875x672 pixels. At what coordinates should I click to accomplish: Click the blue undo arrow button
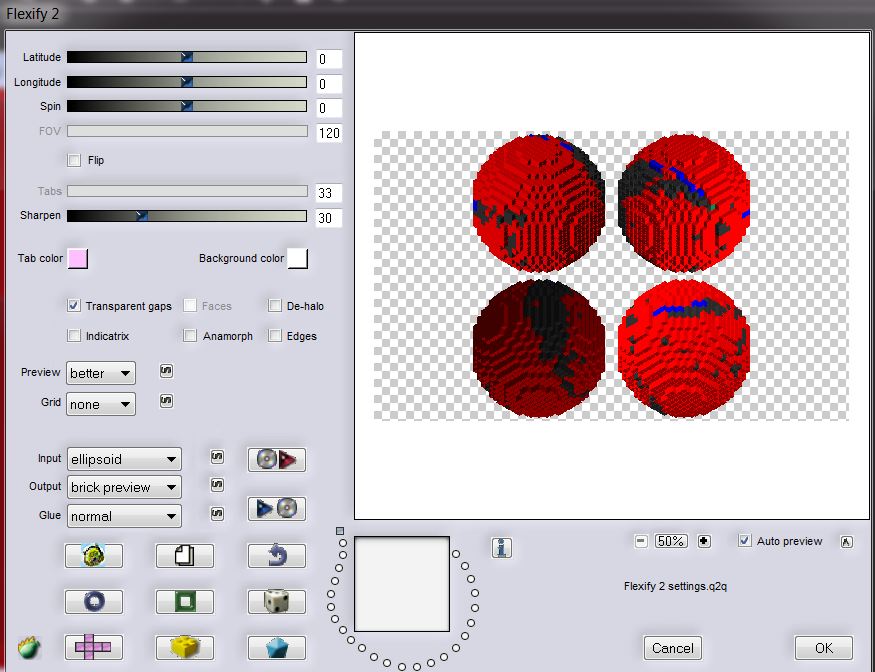click(x=277, y=556)
